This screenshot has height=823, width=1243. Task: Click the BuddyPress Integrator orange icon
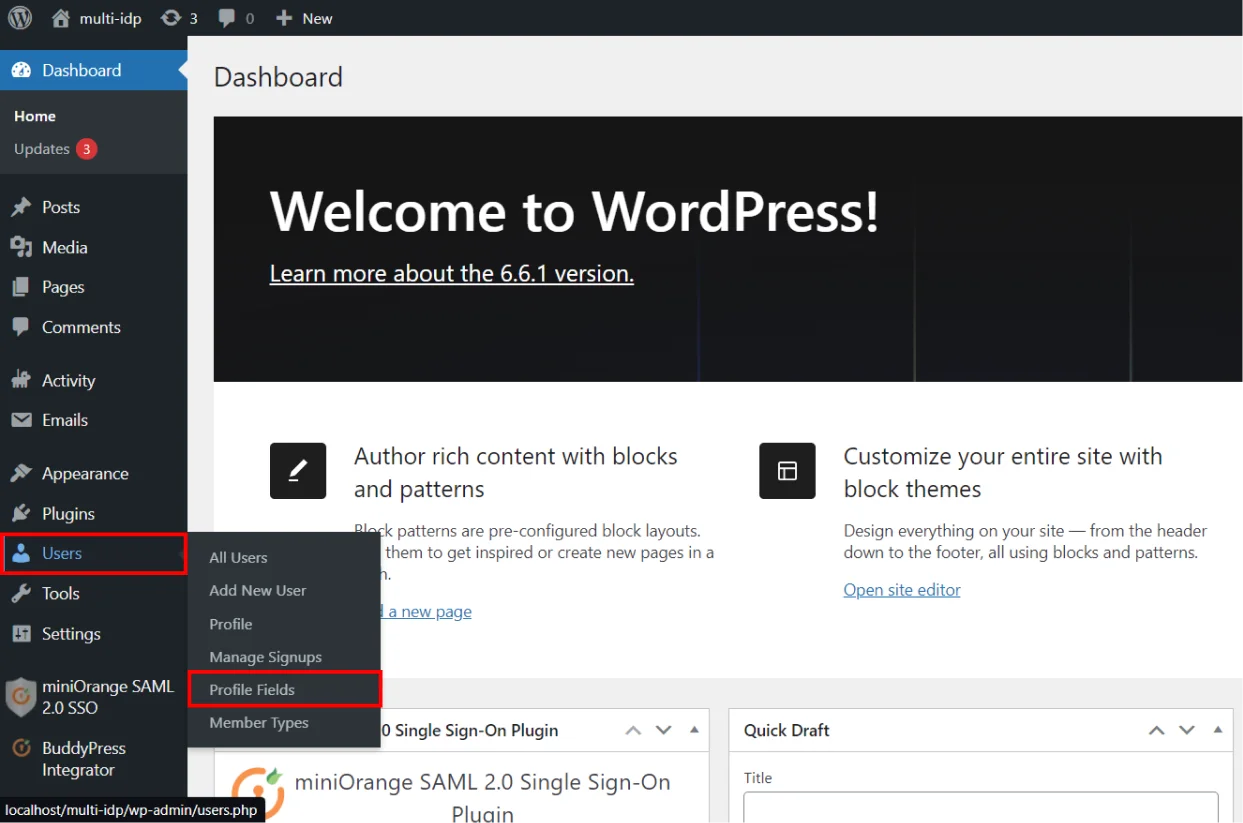[21, 748]
